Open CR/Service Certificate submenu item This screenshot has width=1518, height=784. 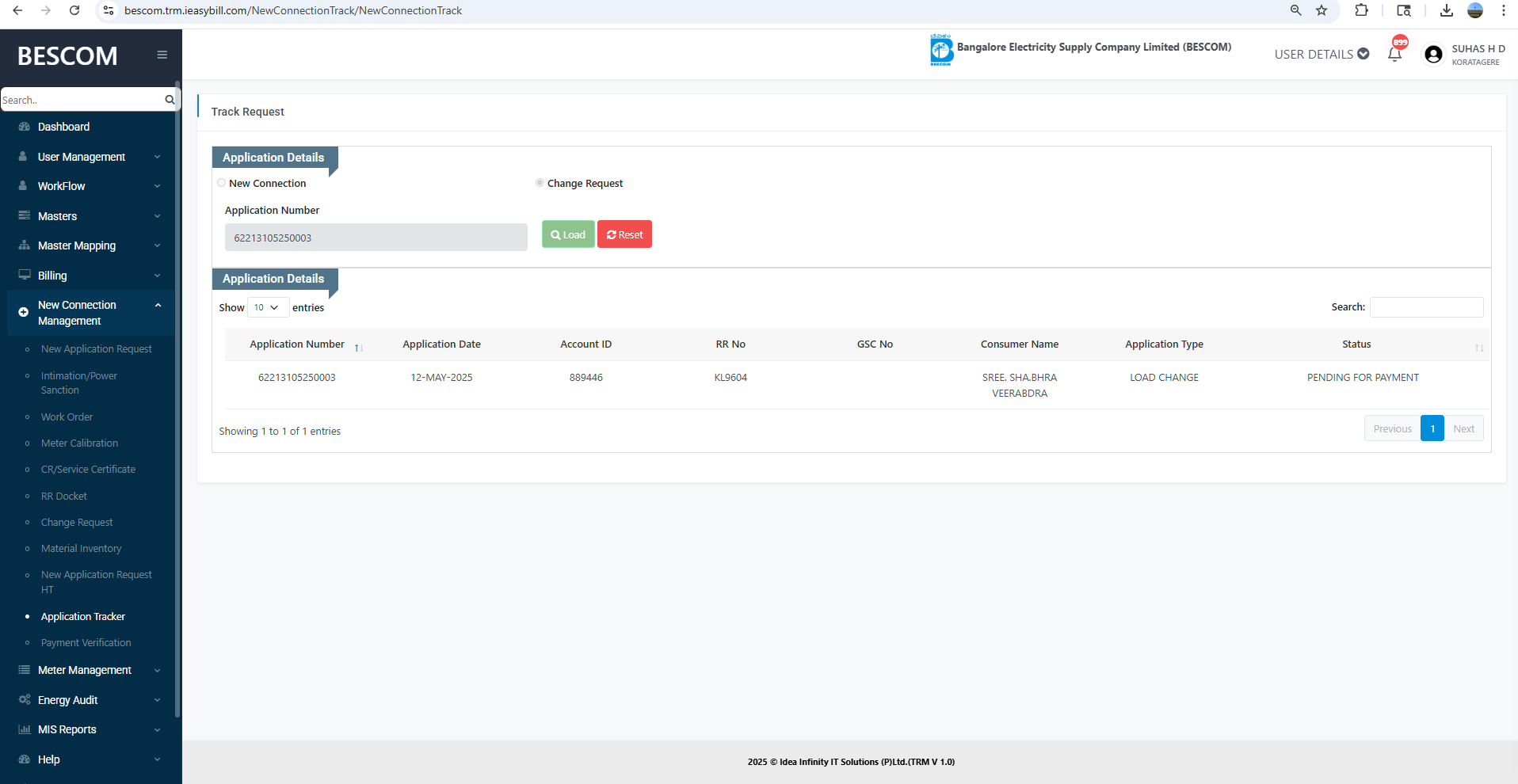point(88,470)
